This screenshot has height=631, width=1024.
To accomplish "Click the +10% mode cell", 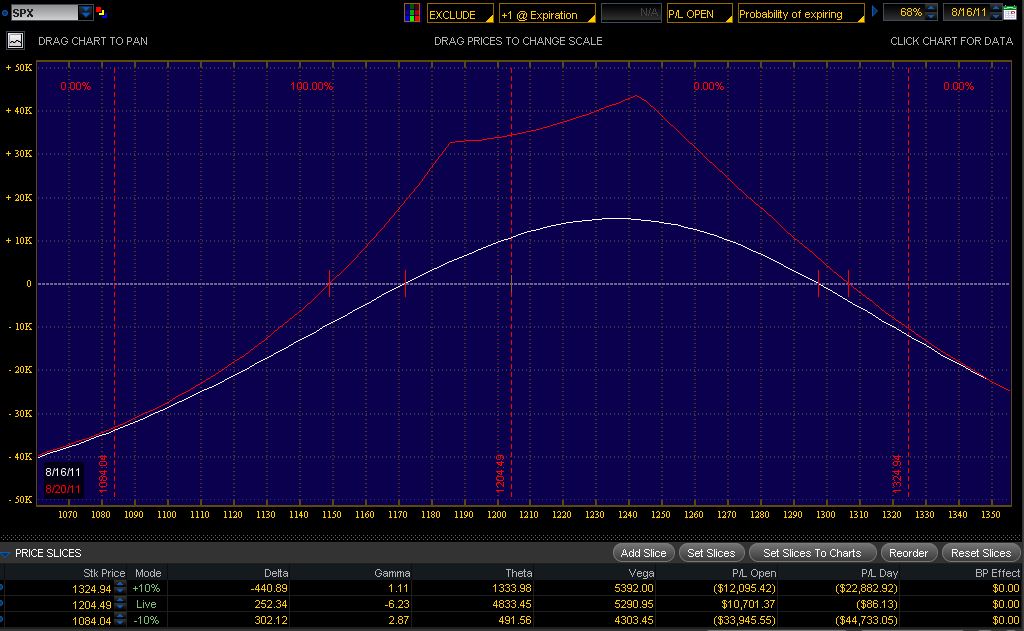I will (146, 589).
